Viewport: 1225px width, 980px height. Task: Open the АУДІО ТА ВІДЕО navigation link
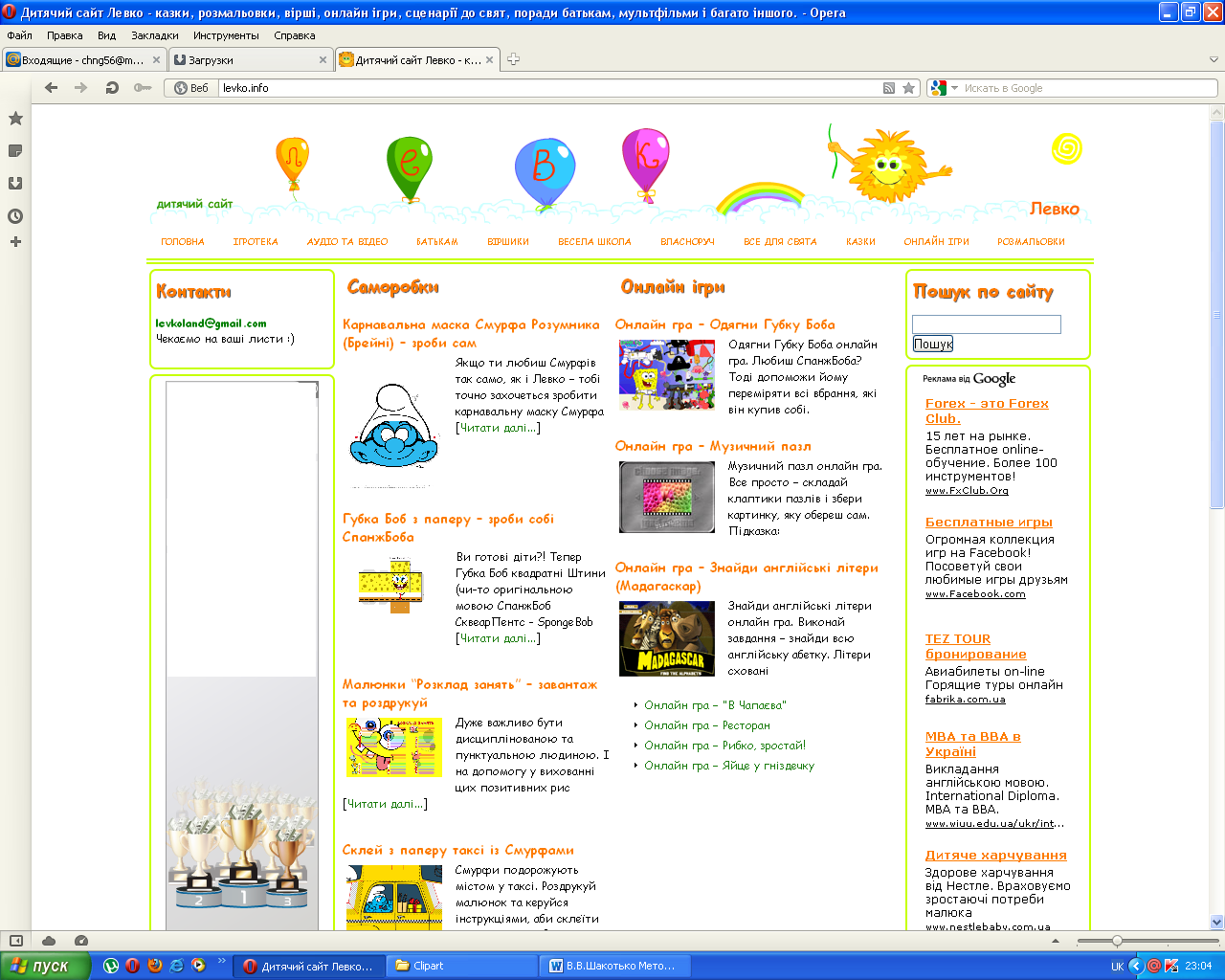(x=347, y=242)
